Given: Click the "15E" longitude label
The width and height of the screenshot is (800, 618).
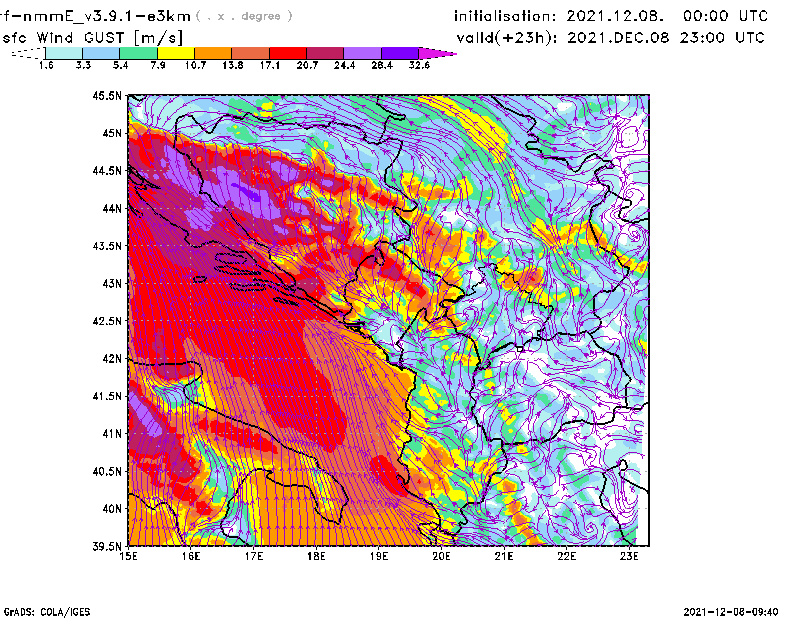Looking at the screenshot, I should click(x=128, y=556).
